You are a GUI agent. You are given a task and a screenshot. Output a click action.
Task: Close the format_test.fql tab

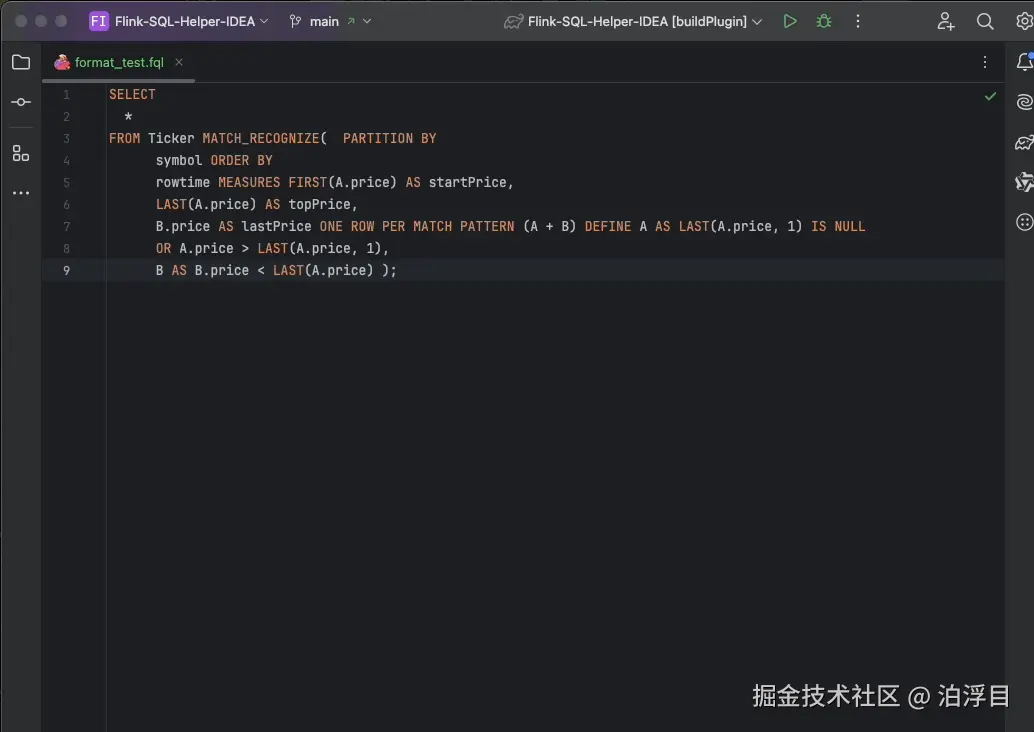(x=179, y=61)
